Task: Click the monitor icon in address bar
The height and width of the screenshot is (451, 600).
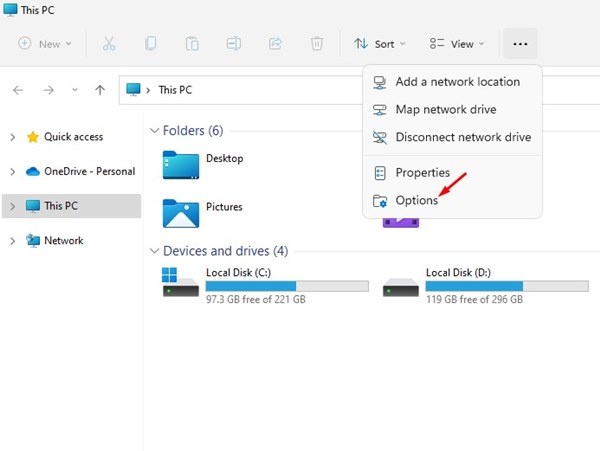Action: 133,90
